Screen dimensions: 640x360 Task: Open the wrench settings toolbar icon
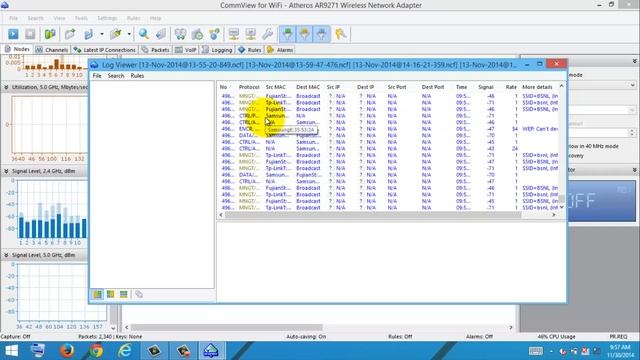[268, 34]
